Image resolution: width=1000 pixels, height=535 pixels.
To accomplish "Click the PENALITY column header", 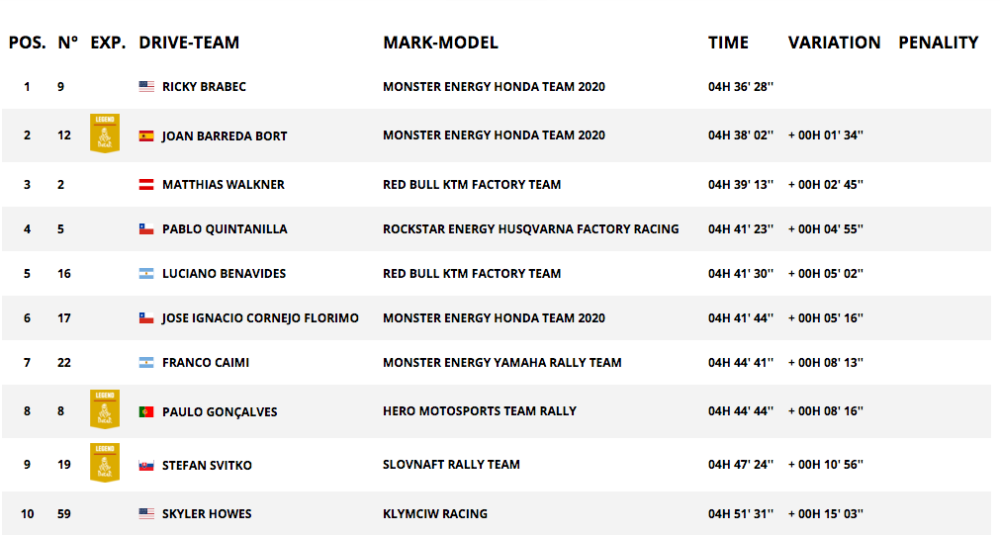I will click(938, 43).
